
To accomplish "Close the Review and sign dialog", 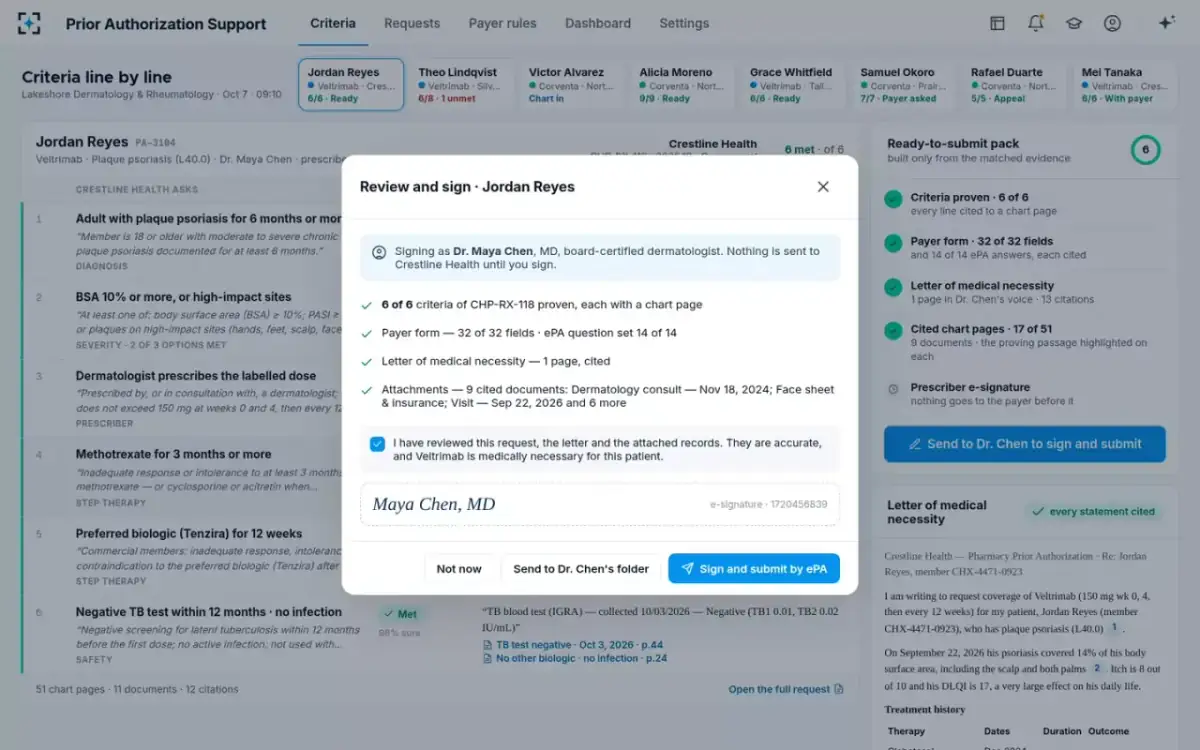I will [823, 187].
